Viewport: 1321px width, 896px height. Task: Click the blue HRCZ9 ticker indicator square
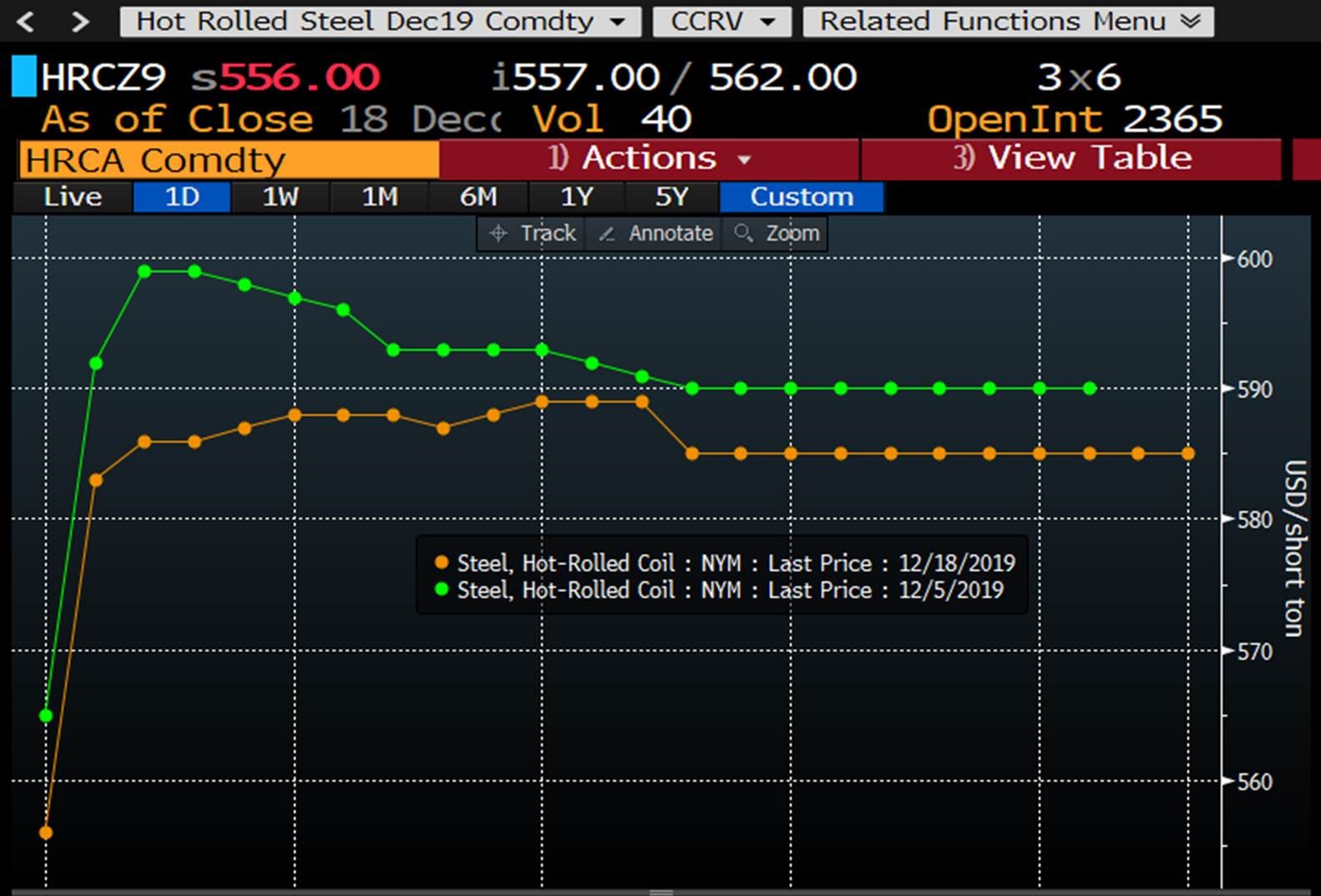(x=23, y=77)
